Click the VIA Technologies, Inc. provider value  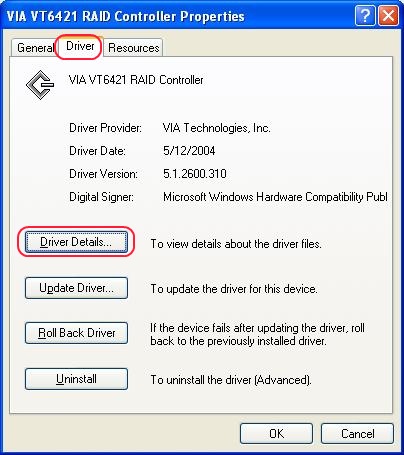tap(217, 128)
